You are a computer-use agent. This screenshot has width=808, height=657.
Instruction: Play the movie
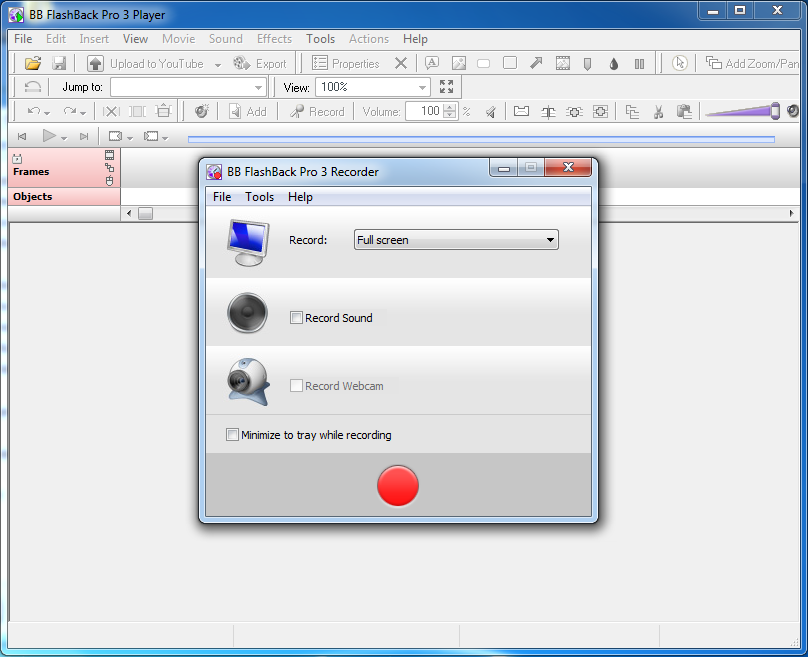click(49, 136)
